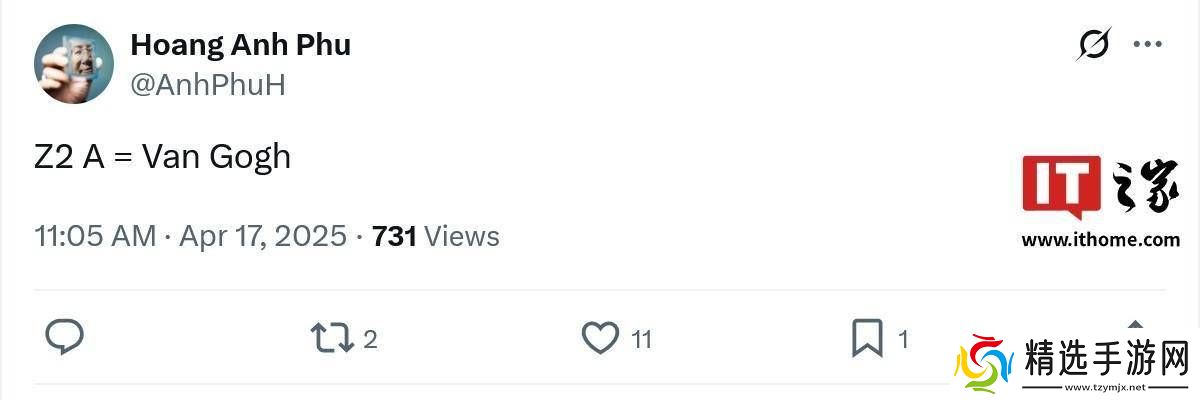1200x400 pixels.
Task: Click Hoang Anh Phu's profile avatar
Action: click(74, 64)
